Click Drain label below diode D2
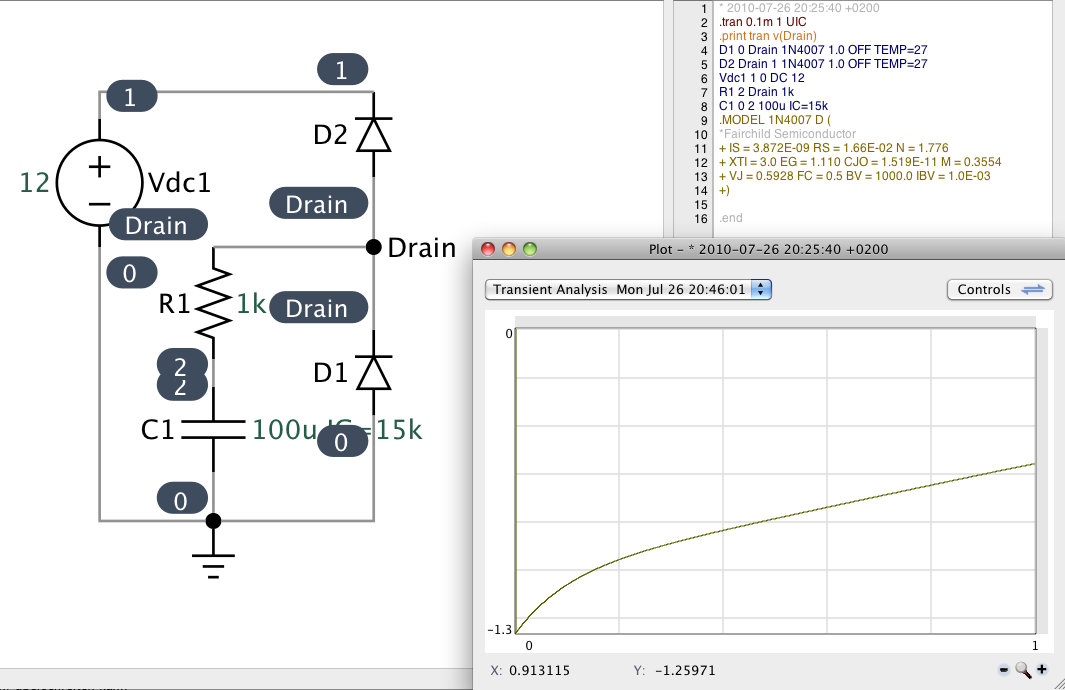The width and height of the screenshot is (1065, 690). tap(319, 204)
